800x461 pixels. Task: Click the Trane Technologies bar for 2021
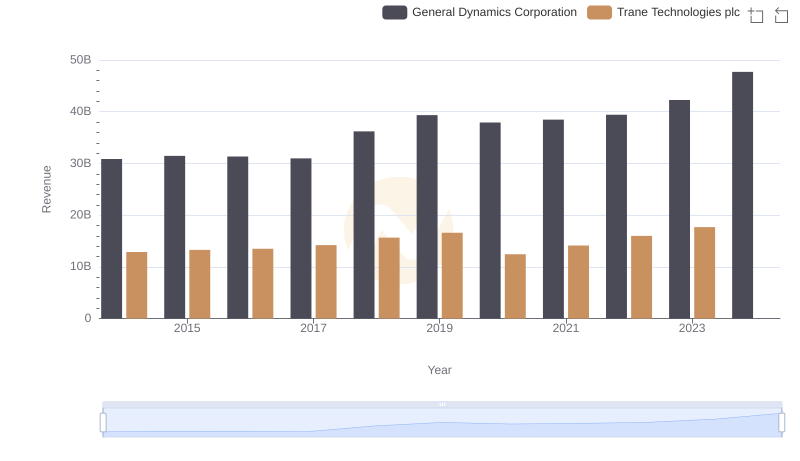click(578, 282)
